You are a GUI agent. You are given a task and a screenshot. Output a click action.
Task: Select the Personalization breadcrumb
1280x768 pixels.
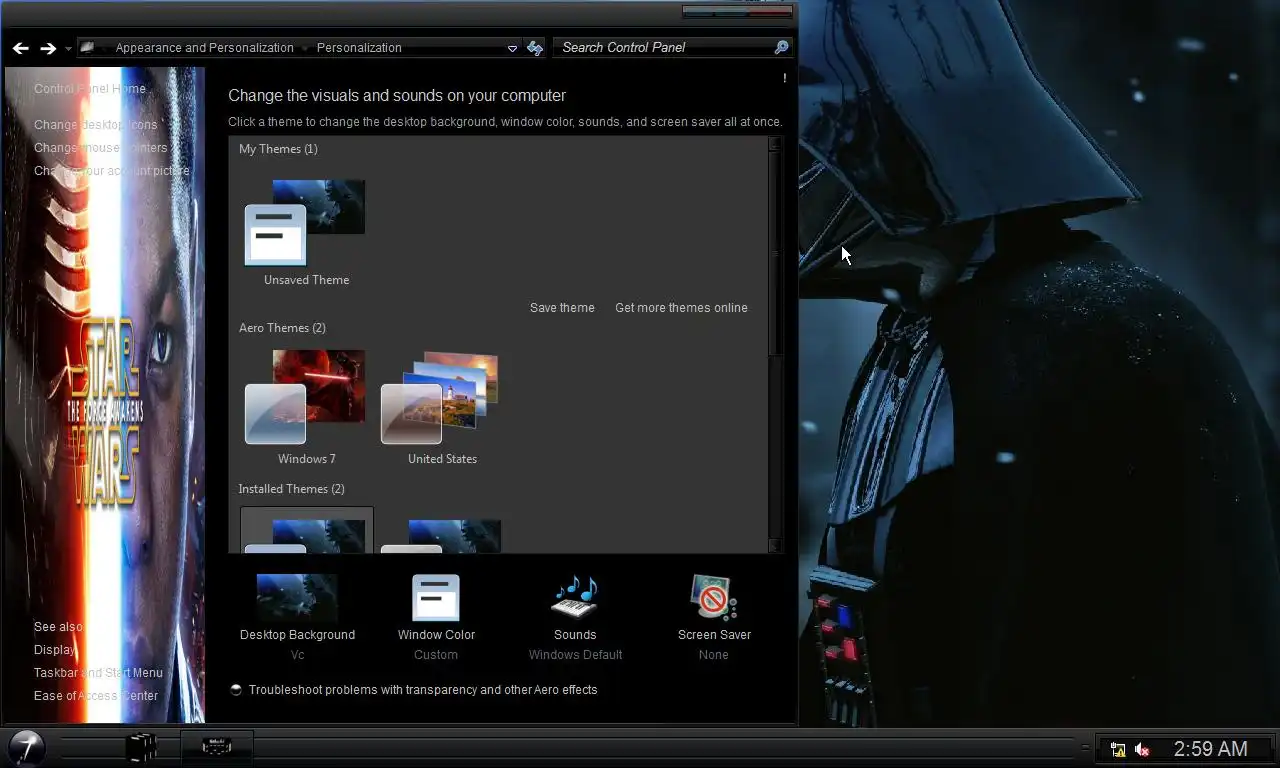tap(359, 47)
